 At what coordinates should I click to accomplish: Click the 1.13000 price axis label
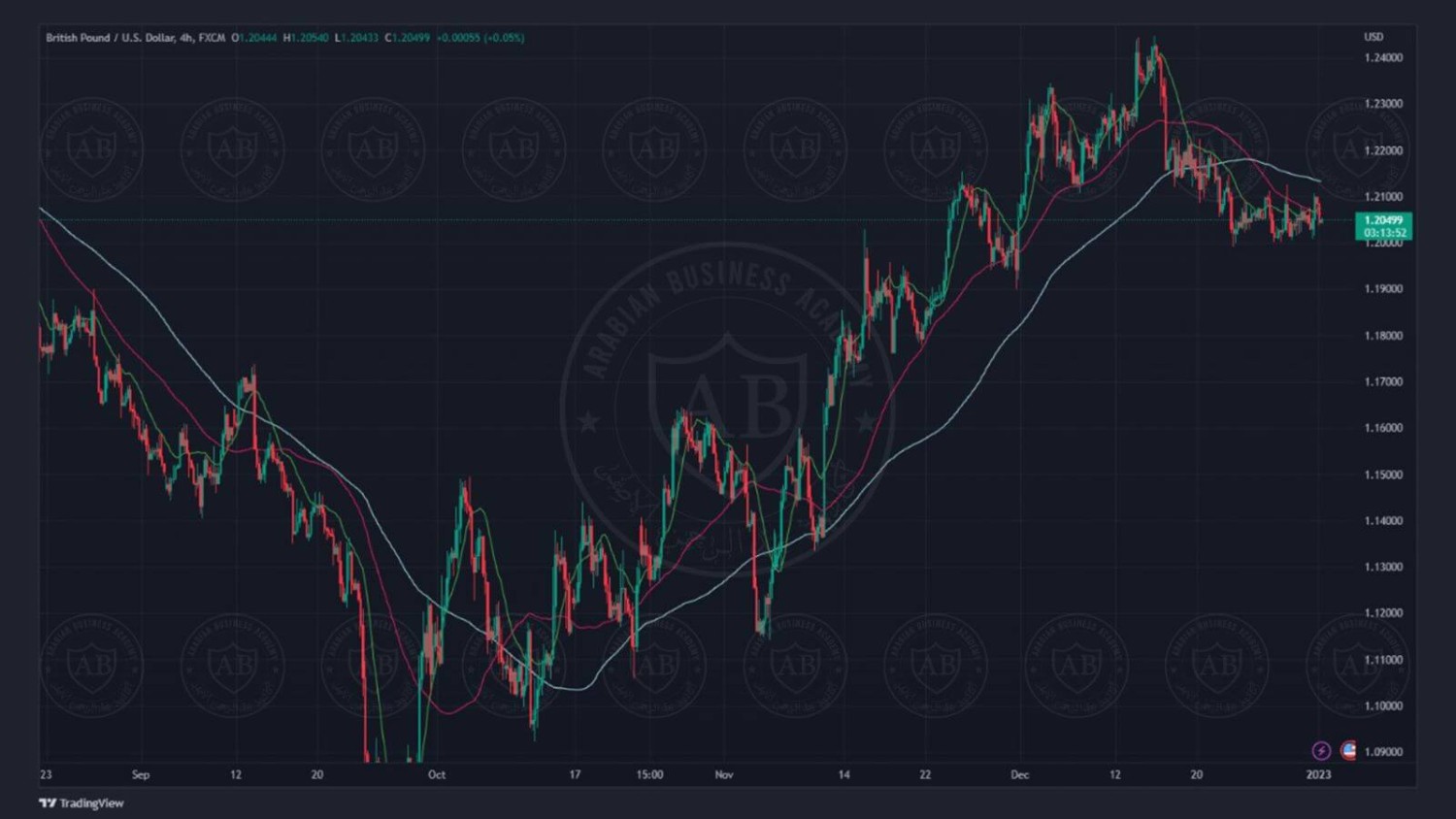[1383, 567]
